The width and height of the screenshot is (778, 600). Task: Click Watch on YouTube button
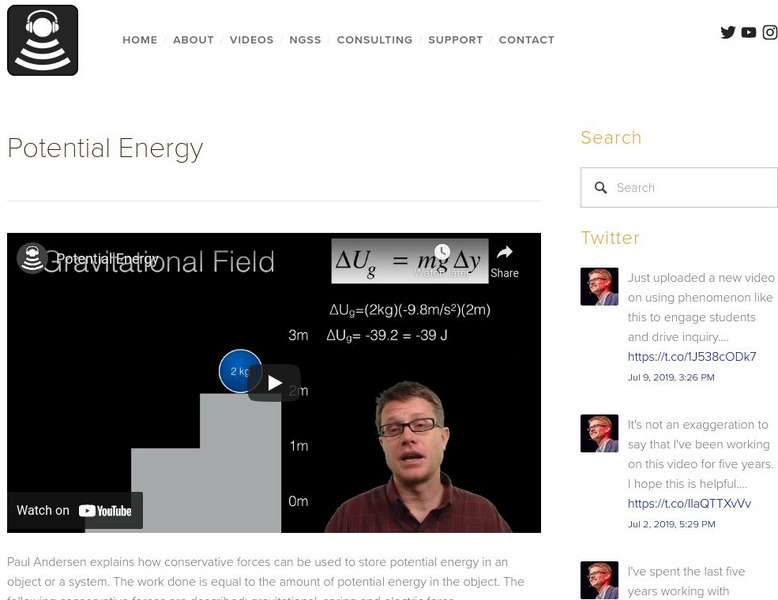pos(75,510)
